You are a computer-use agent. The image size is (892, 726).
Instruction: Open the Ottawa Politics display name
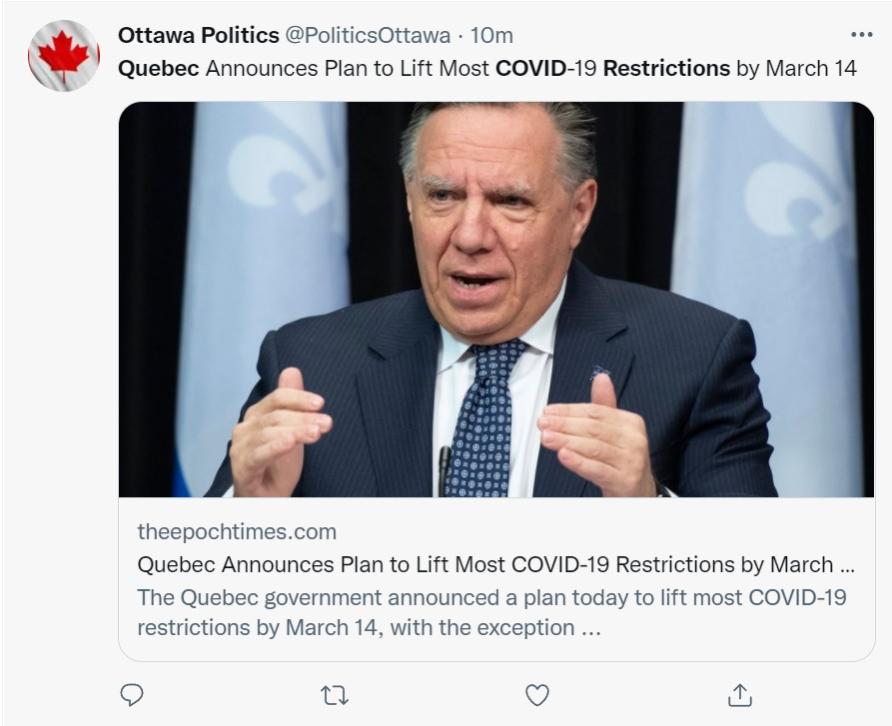click(198, 35)
